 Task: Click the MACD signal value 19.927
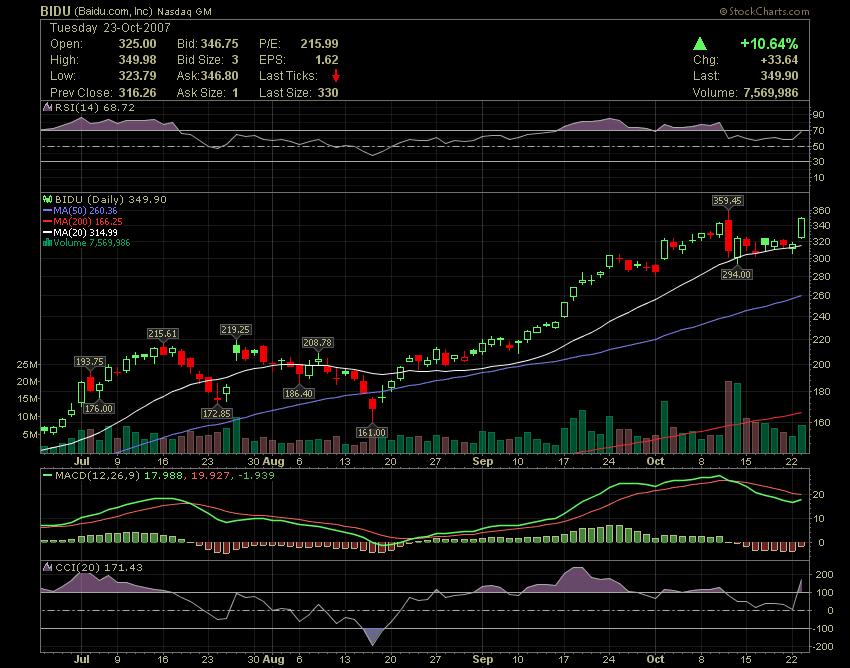pos(210,476)
